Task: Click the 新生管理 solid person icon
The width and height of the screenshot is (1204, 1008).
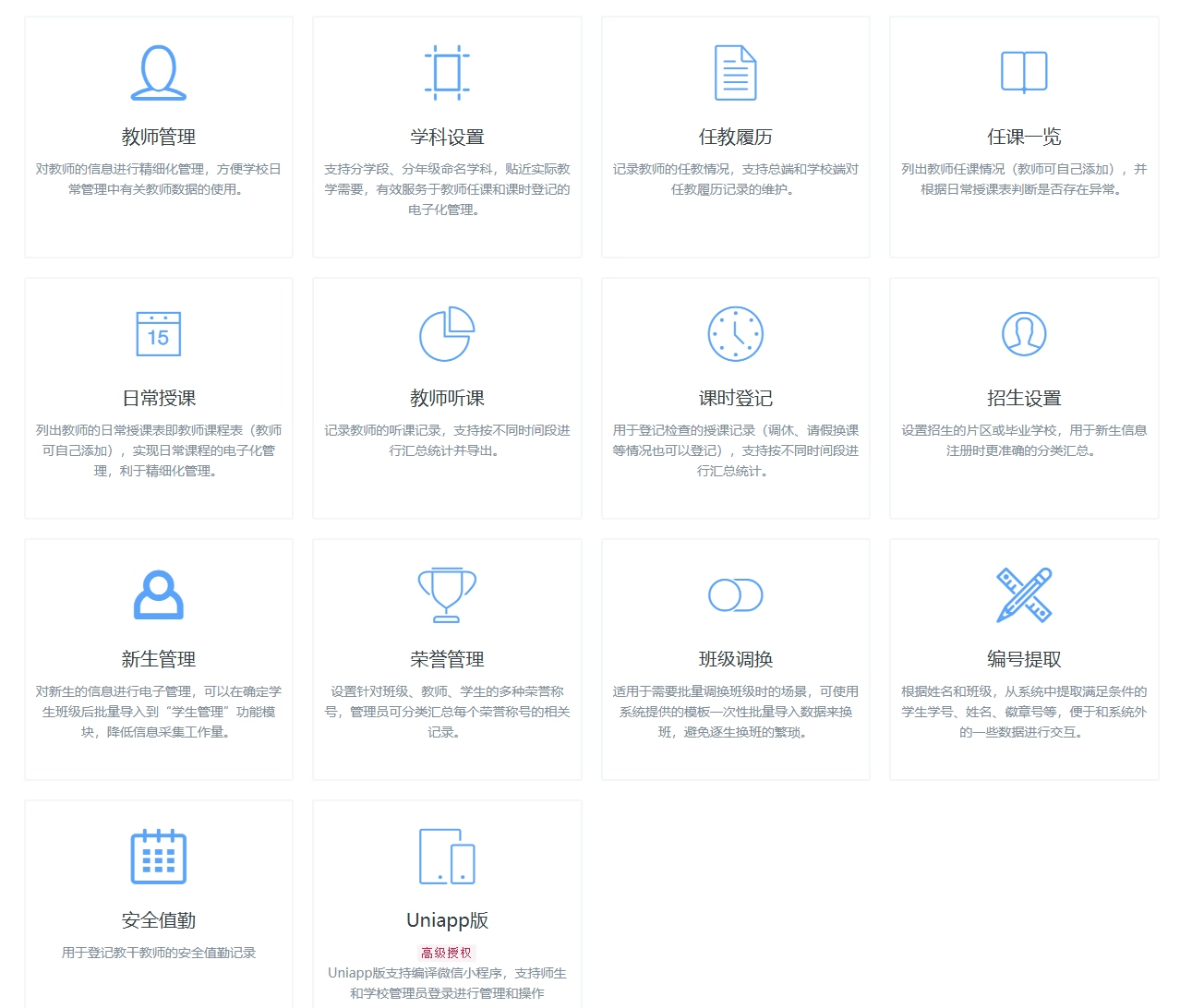Action: (159, 594)
